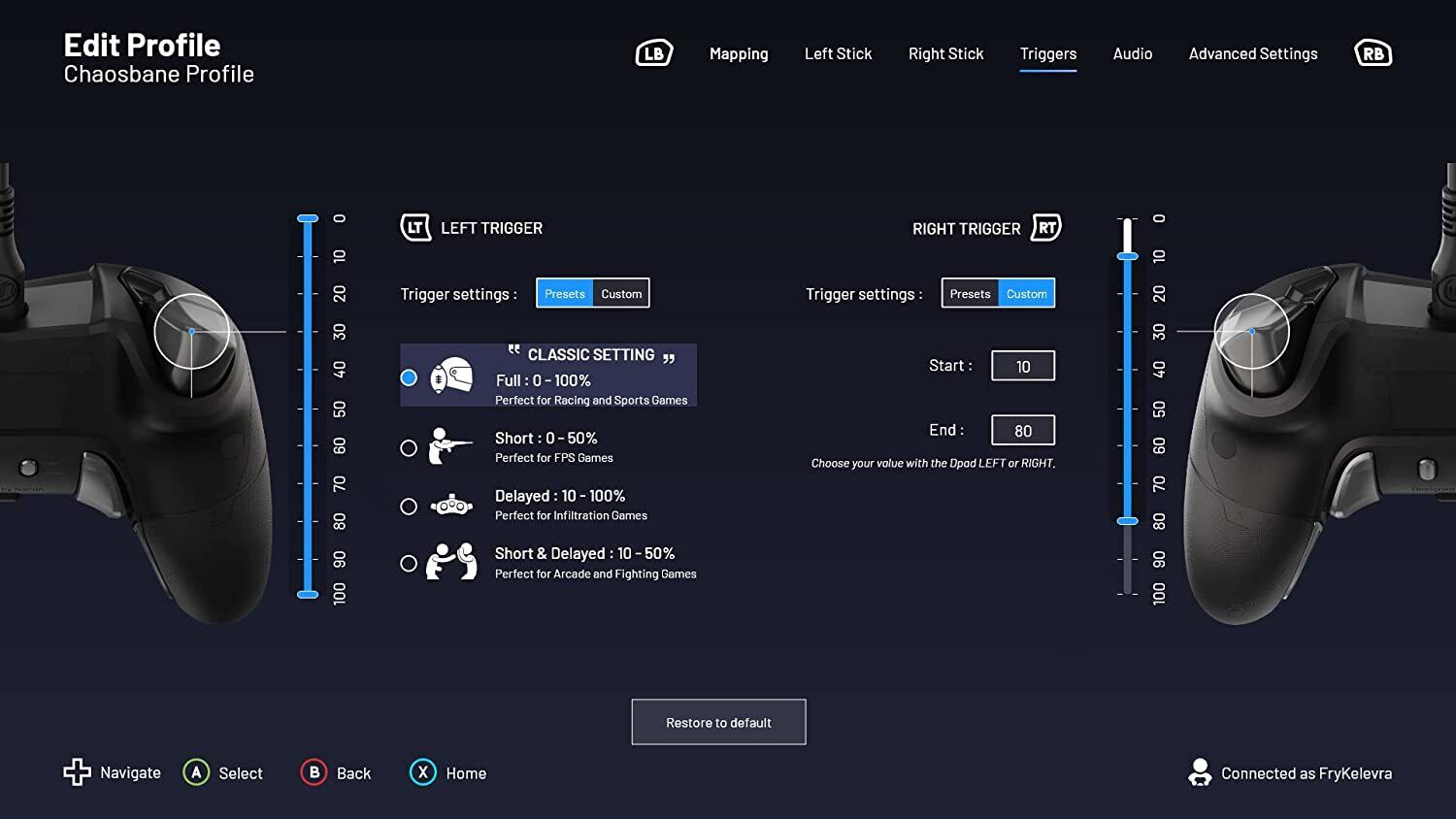Click the fighting games preset icon
The height and width of the screenshot is (819, 1456).
point(451,562)
